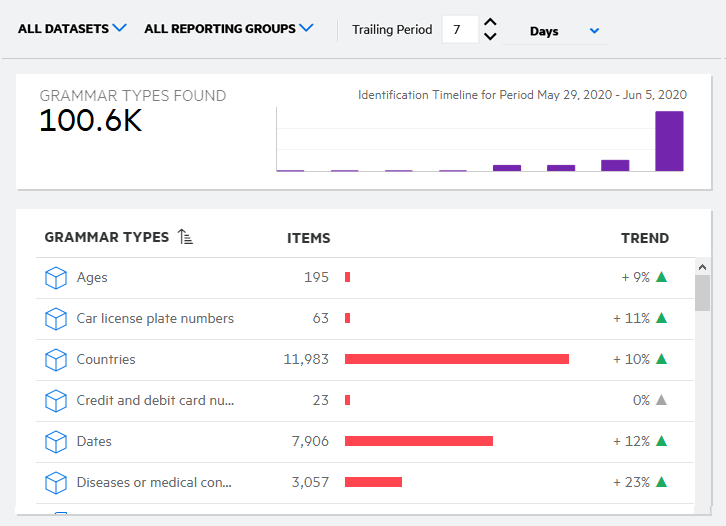Increase the trailing period value
726x526 pixels.
[490, 22]
